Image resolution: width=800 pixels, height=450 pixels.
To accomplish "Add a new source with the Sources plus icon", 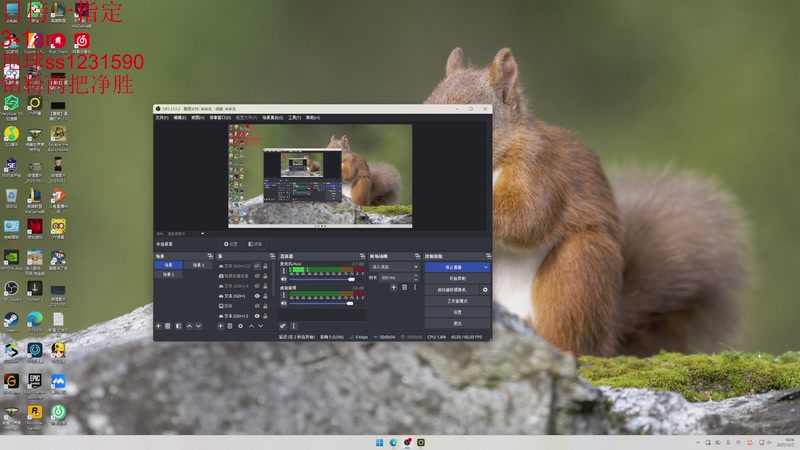I will point(220,326).
